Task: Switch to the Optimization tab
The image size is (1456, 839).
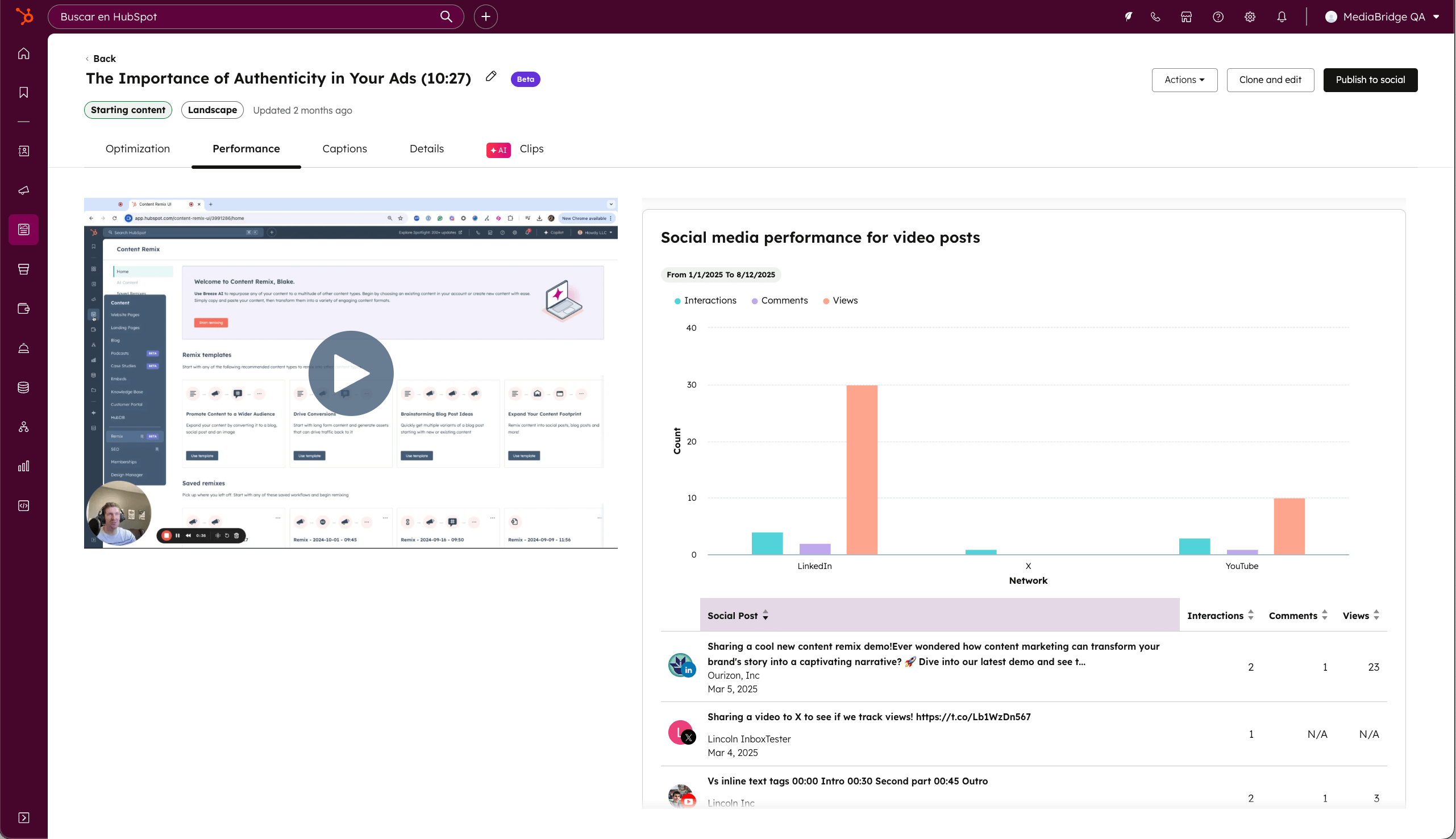Action: coord(138,149)
